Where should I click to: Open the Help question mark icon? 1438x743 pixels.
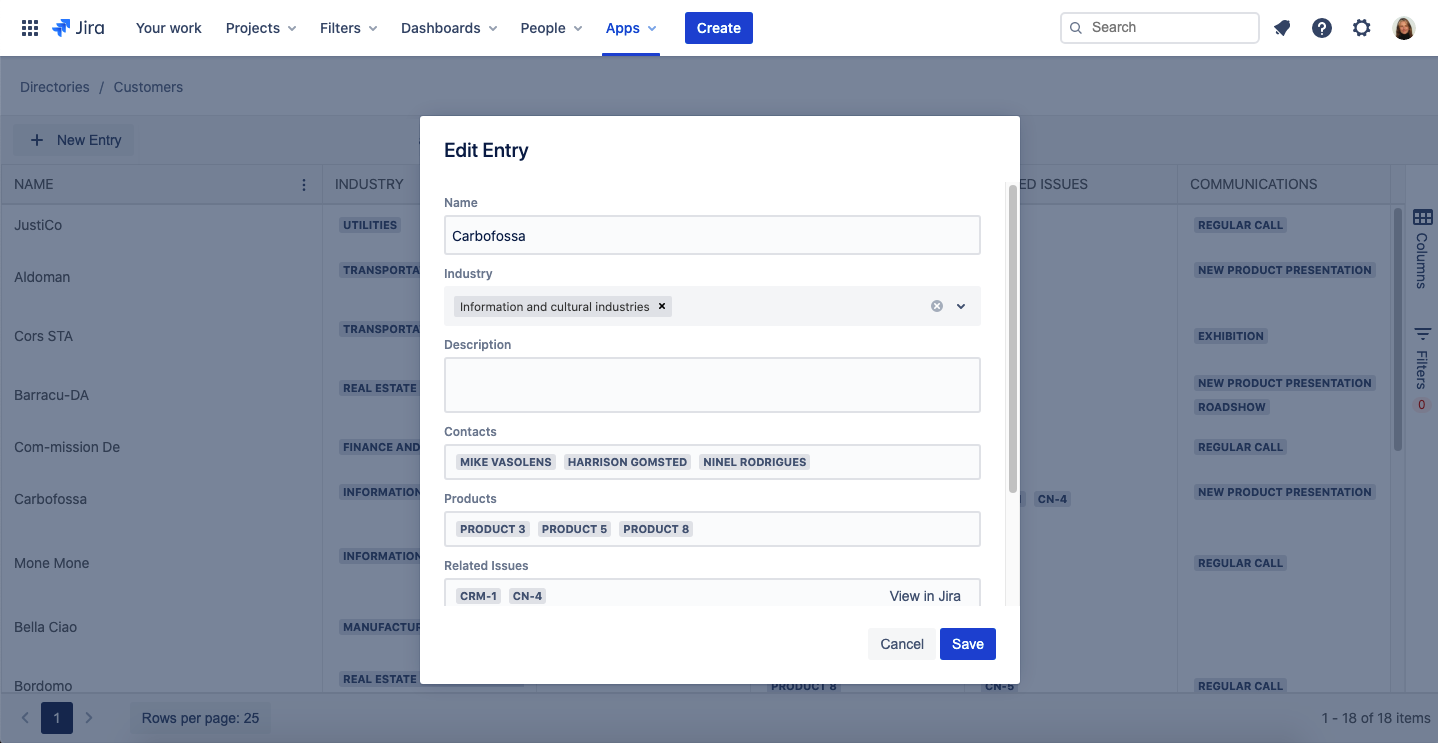(x=1322, y=28)
